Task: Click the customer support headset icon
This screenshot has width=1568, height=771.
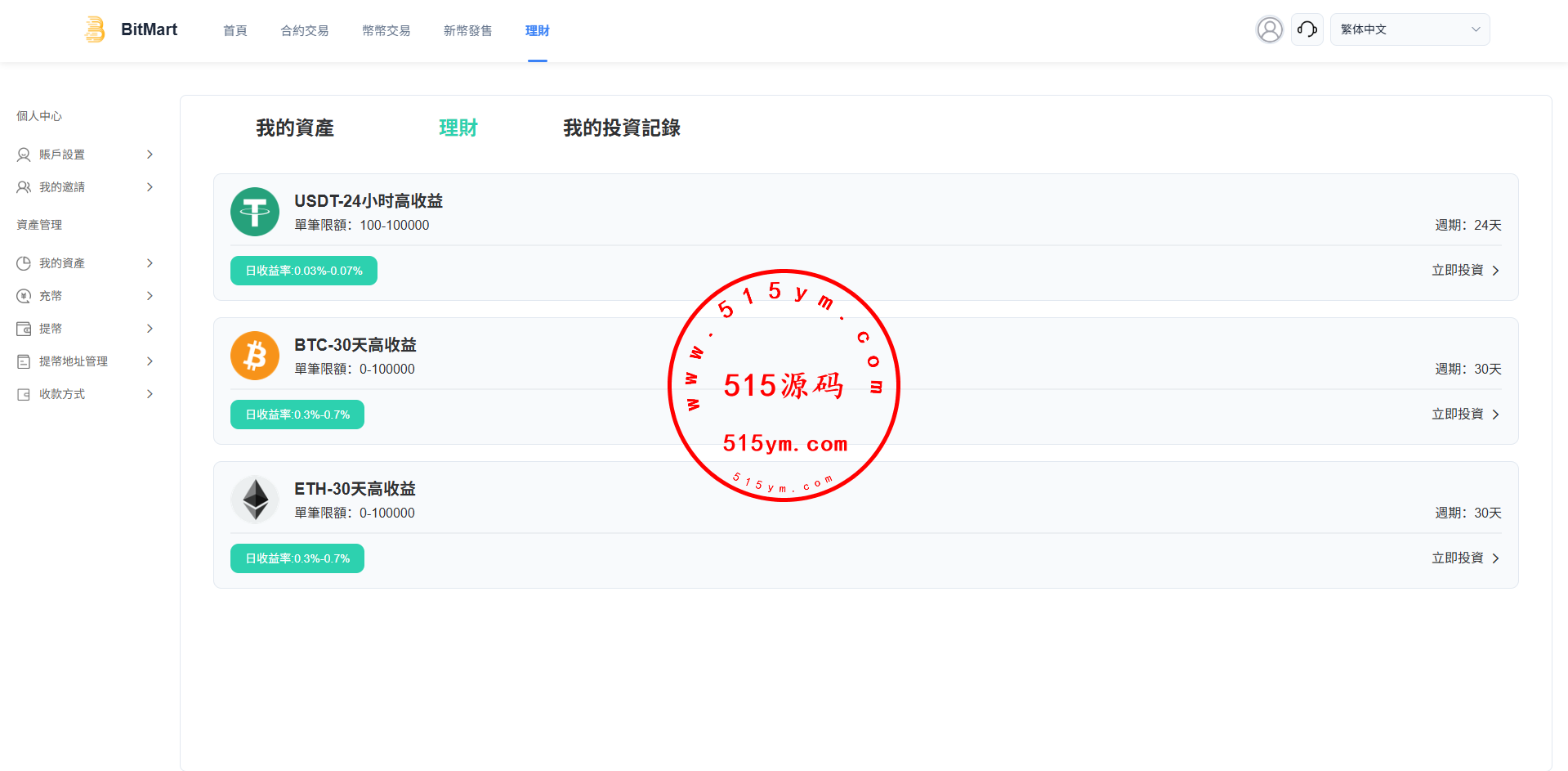Action: [x=1307, y=29]
